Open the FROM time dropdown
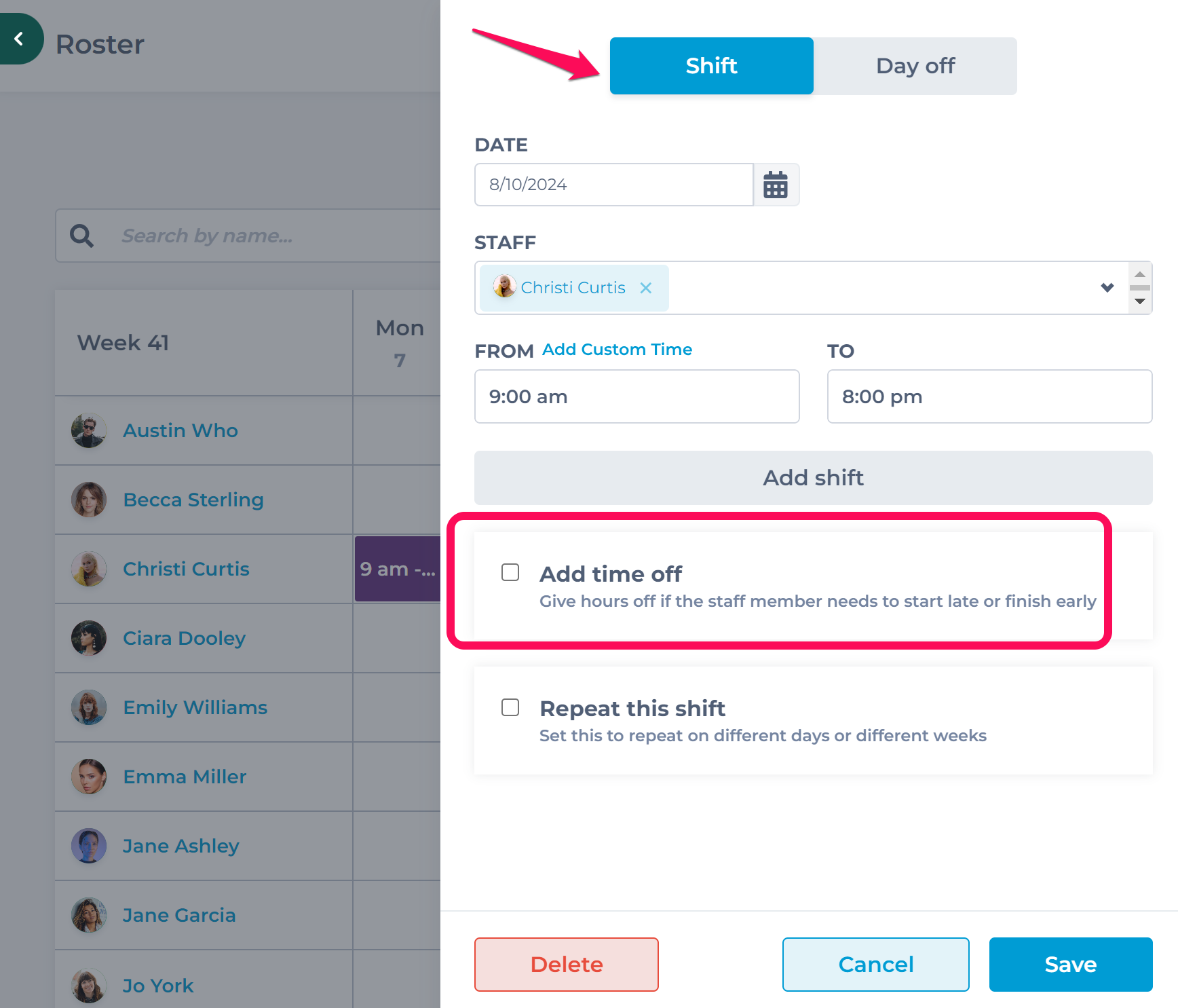Viewport: 1178px width, 1008px height. click(637, 396)
